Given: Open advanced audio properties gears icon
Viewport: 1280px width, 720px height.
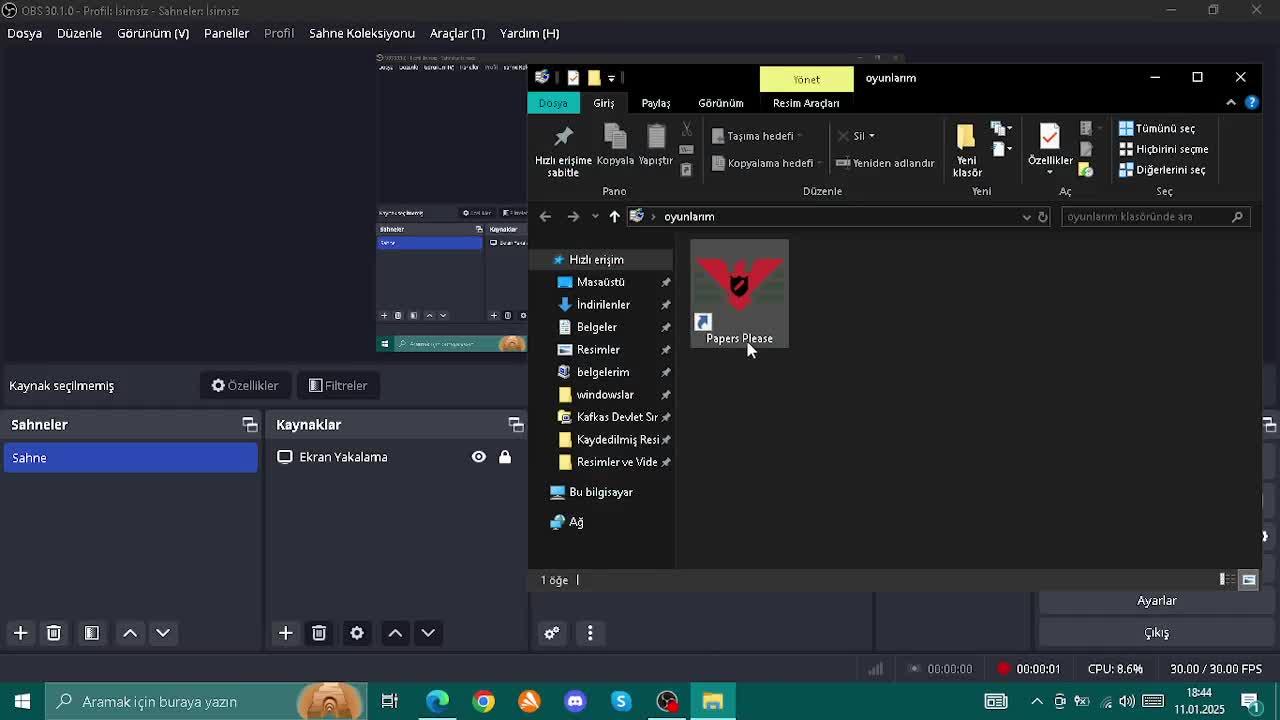Looking at the screenshot, I should [551, 633].
